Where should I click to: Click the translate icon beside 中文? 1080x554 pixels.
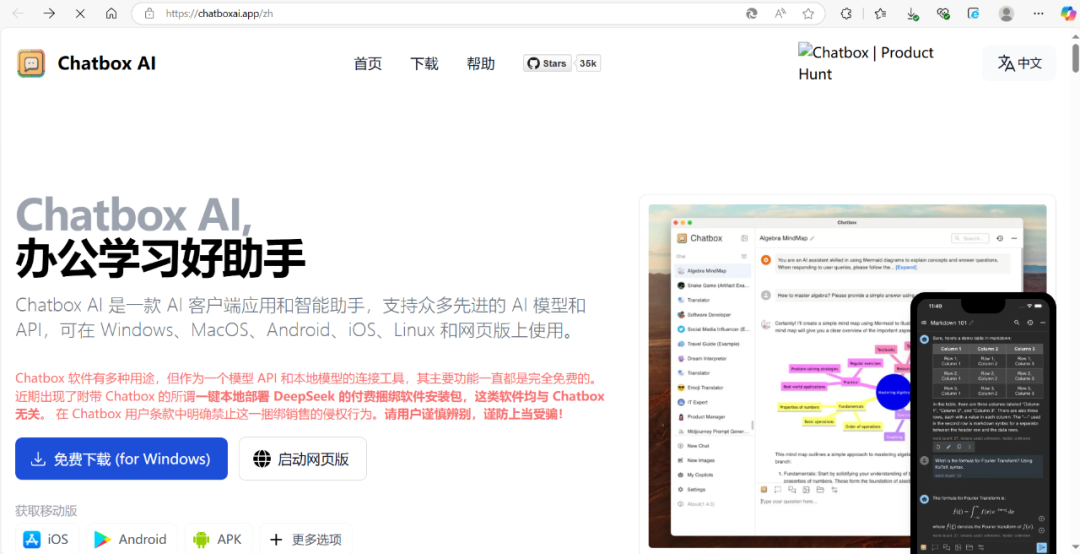point(1006,63)
